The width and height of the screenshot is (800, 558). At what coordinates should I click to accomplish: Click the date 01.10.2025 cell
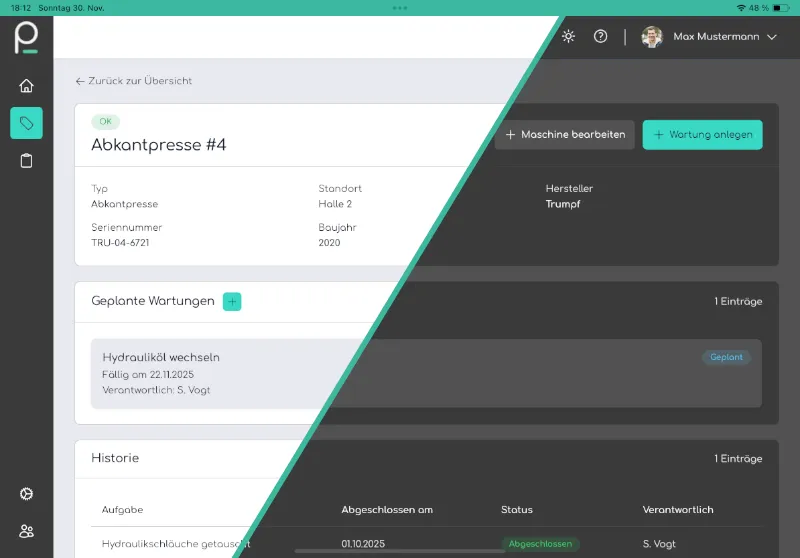[x=363, y=544]
